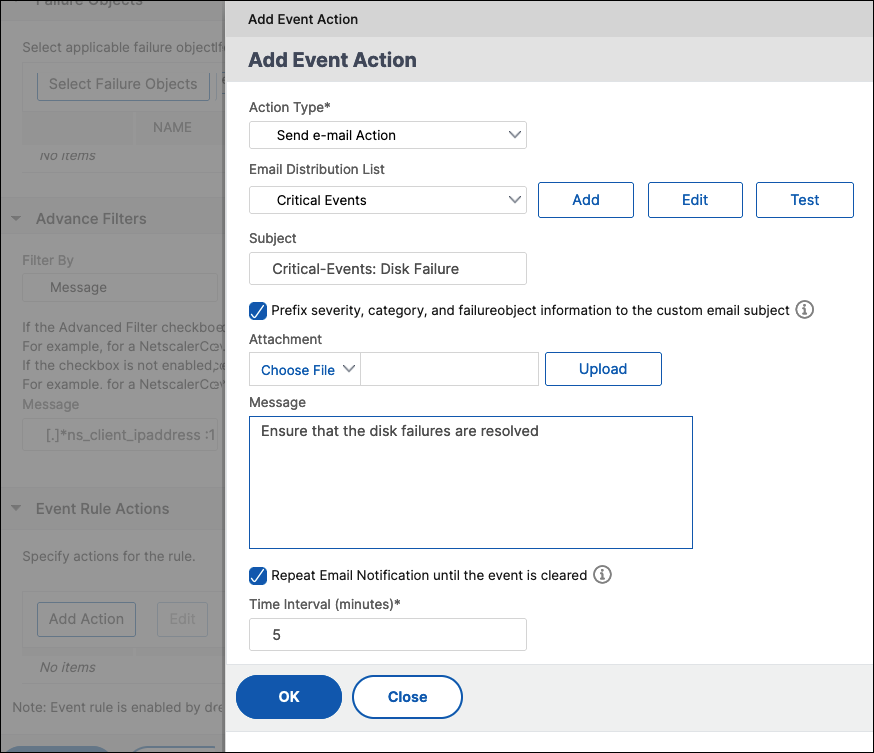The height and width of the screenshot is (753, 874).
Task: Click the Test button
Action: click(804, 200)
